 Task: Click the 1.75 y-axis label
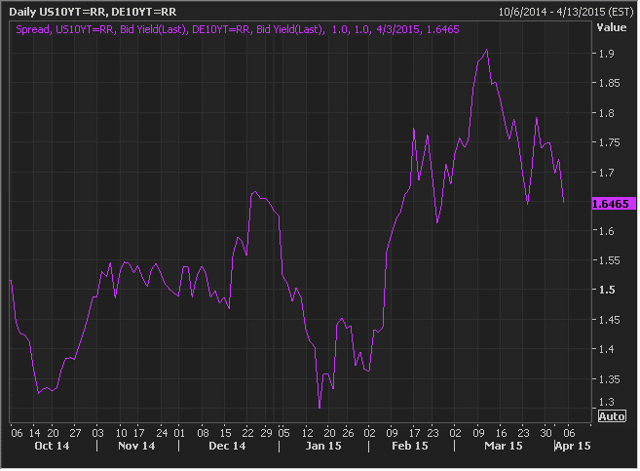[611, 143]
